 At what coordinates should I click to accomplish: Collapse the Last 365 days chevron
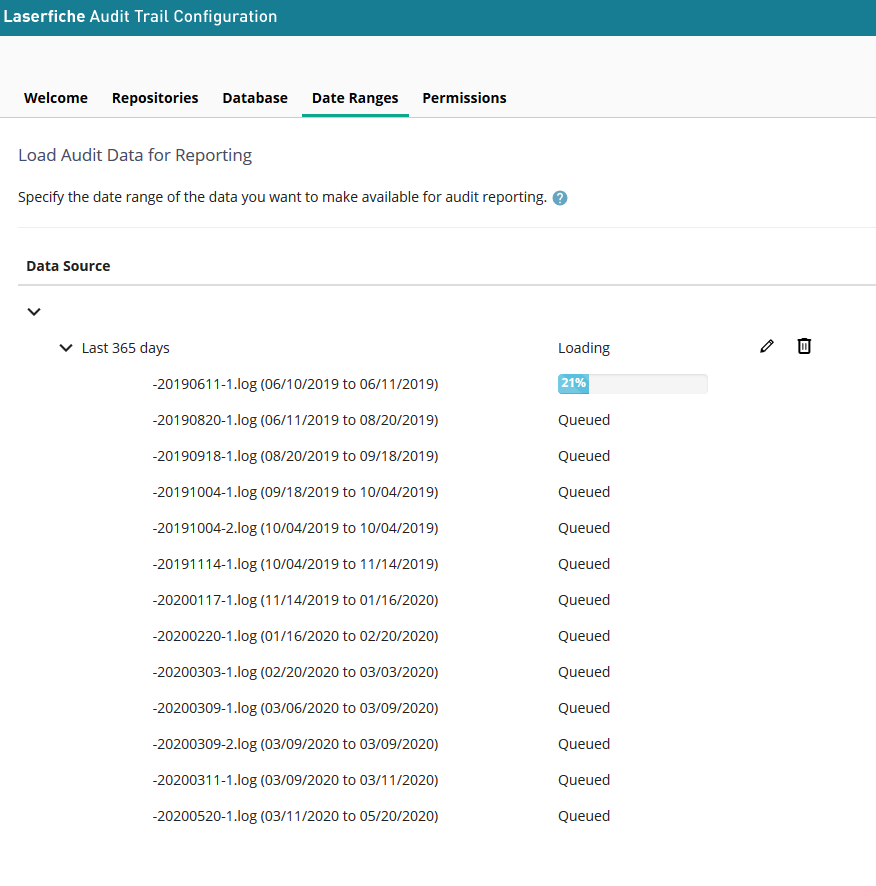(x=66, y=348)
